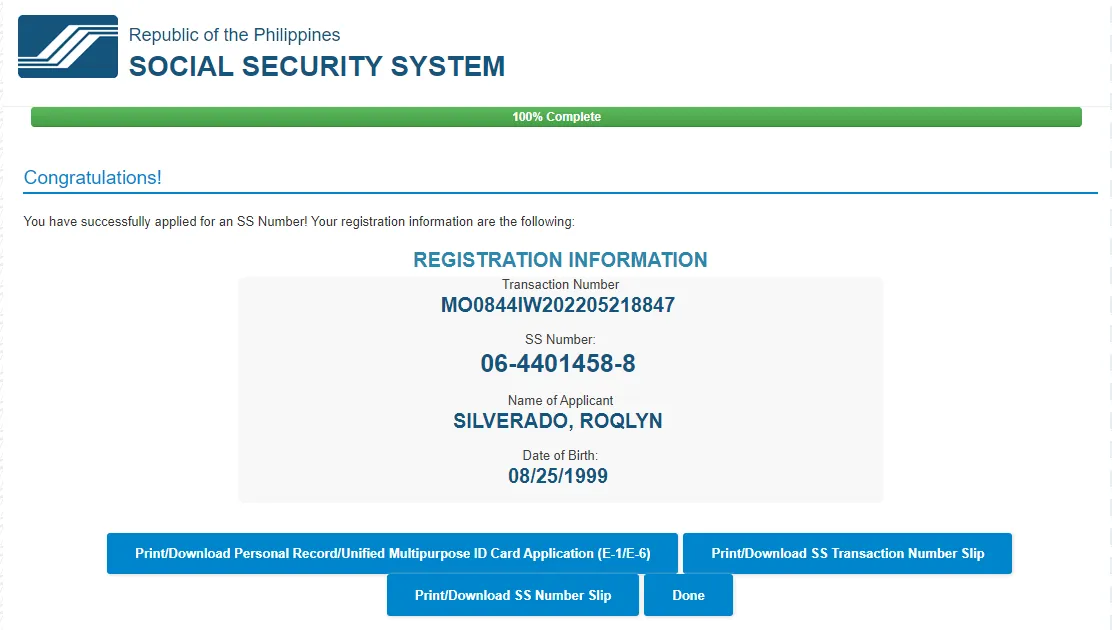The height and width of the screenshot is (630, 1112).
Task: Click the 'REGISTRATION INFORMATION' heading
Action: (560, 260)
